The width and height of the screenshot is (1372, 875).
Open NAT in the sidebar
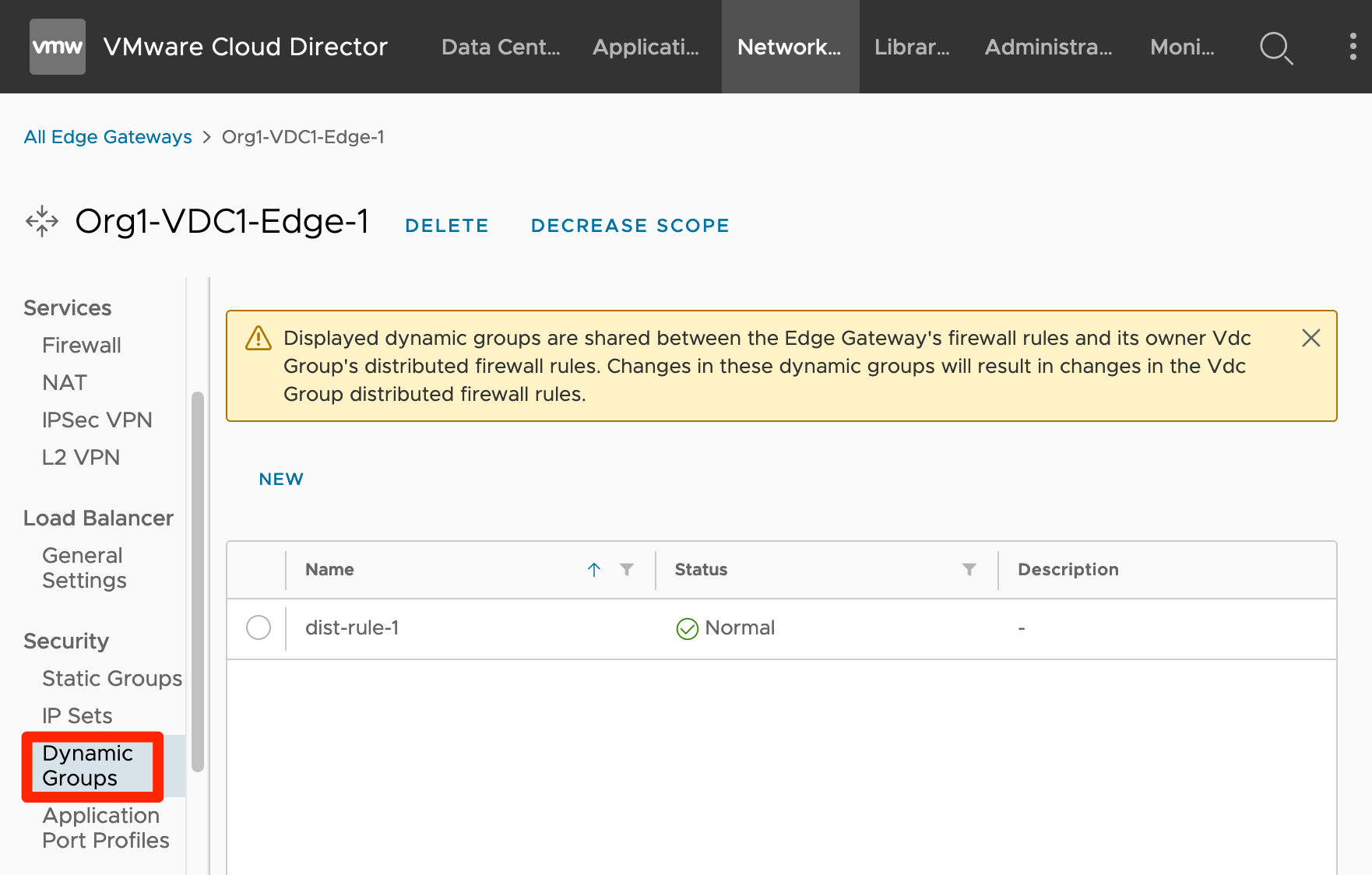(65, 383)
